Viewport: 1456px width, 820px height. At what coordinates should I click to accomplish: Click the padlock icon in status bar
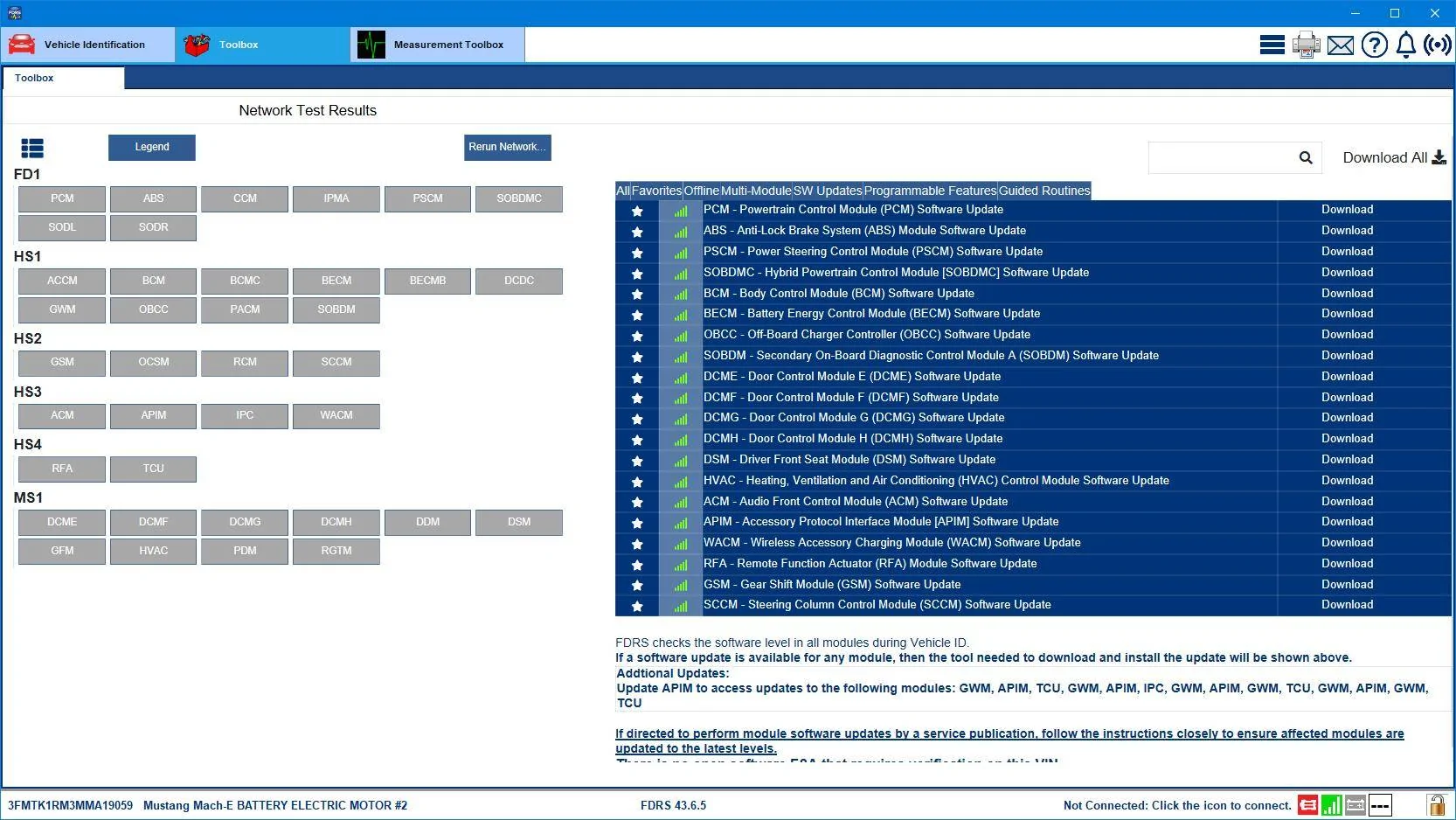(1436, 805)
